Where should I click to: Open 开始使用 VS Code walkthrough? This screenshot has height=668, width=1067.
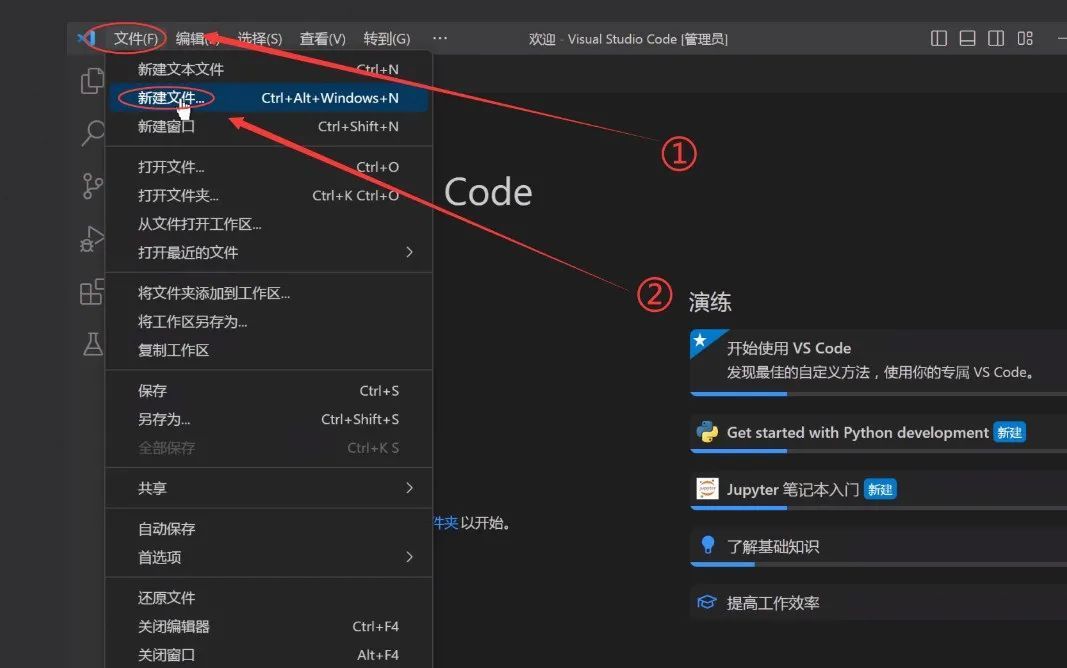pyautogui.click(x=879, y=361)
